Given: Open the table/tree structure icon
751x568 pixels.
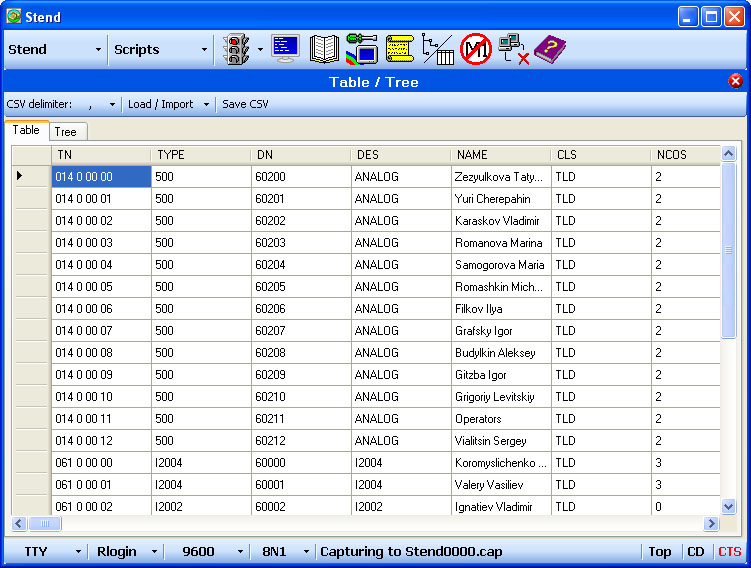Looking at the screenshot, I should [x=438, y=49].
